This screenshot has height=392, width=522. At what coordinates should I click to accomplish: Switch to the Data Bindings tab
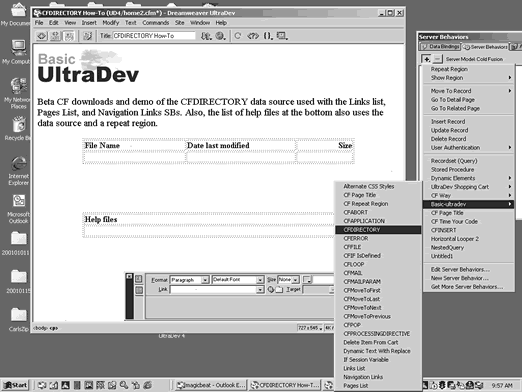[x=440, y=47]
